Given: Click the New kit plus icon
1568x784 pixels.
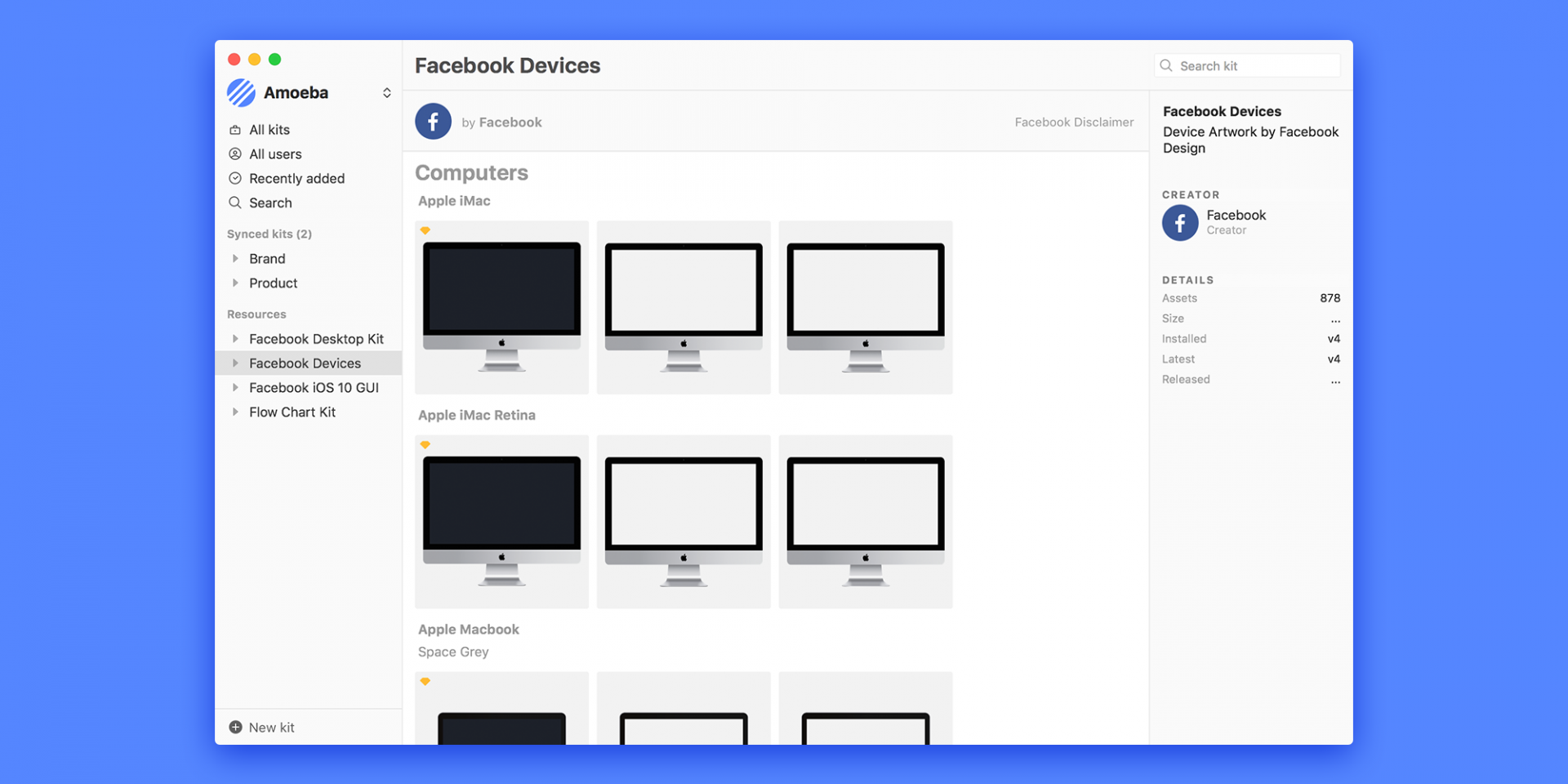Looking at the screenshot, I should [x=235, y=728].
